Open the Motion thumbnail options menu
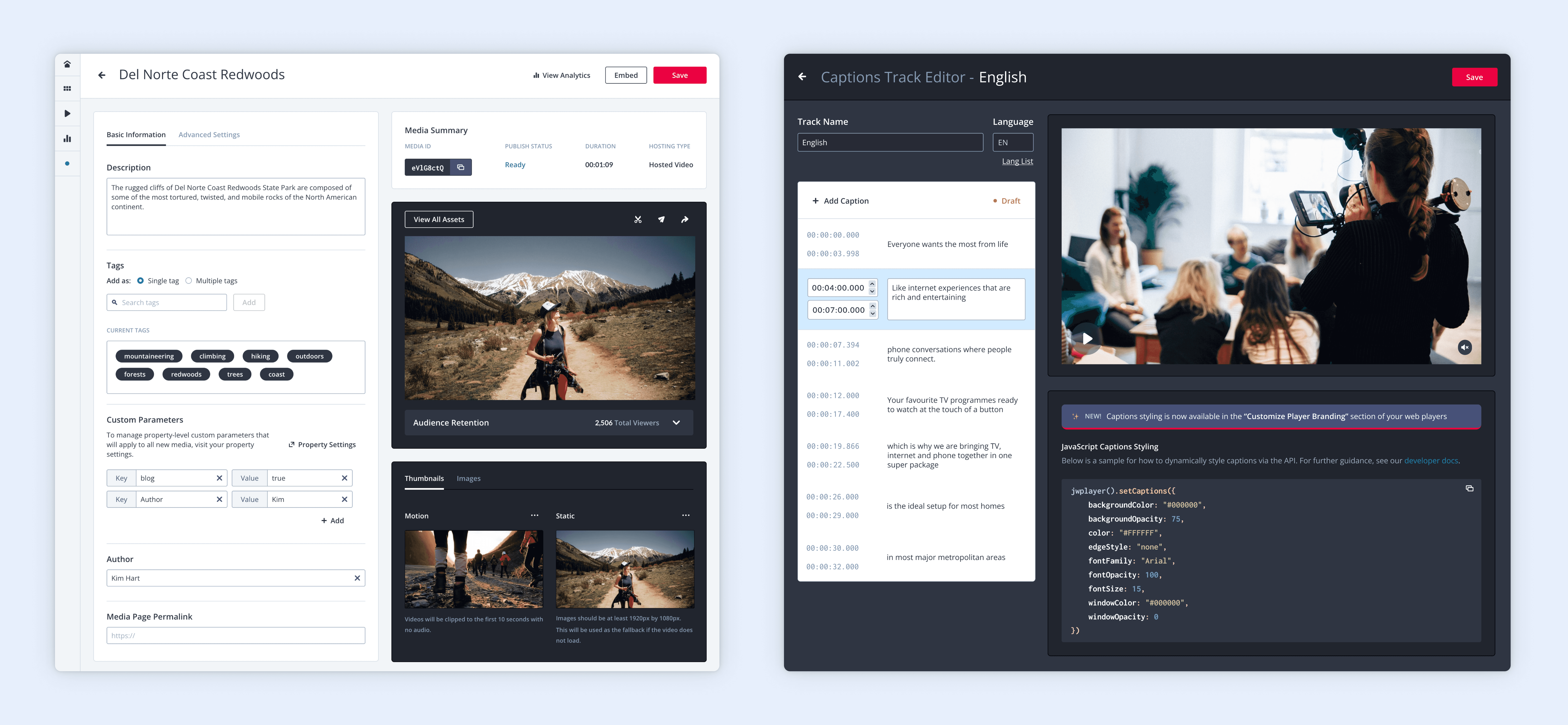The width and height of the screenshot is (1568, 725). (x=534, y=515)
